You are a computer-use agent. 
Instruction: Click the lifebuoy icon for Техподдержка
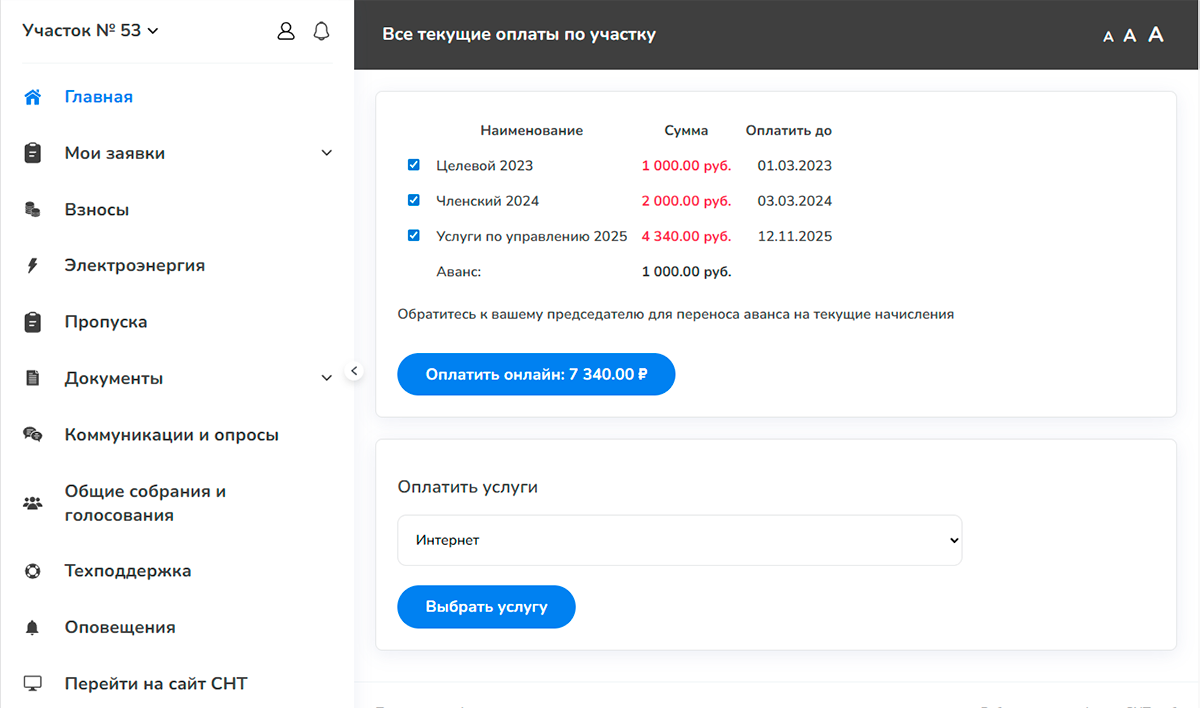(33, 571)
